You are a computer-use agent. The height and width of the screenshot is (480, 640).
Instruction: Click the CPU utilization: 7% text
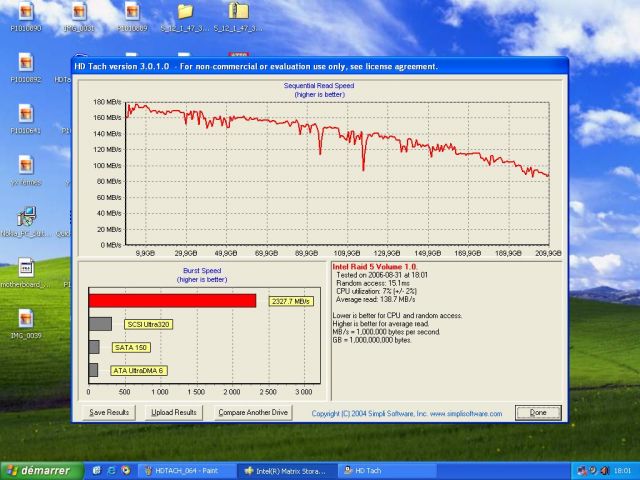(x=376, y=291)
